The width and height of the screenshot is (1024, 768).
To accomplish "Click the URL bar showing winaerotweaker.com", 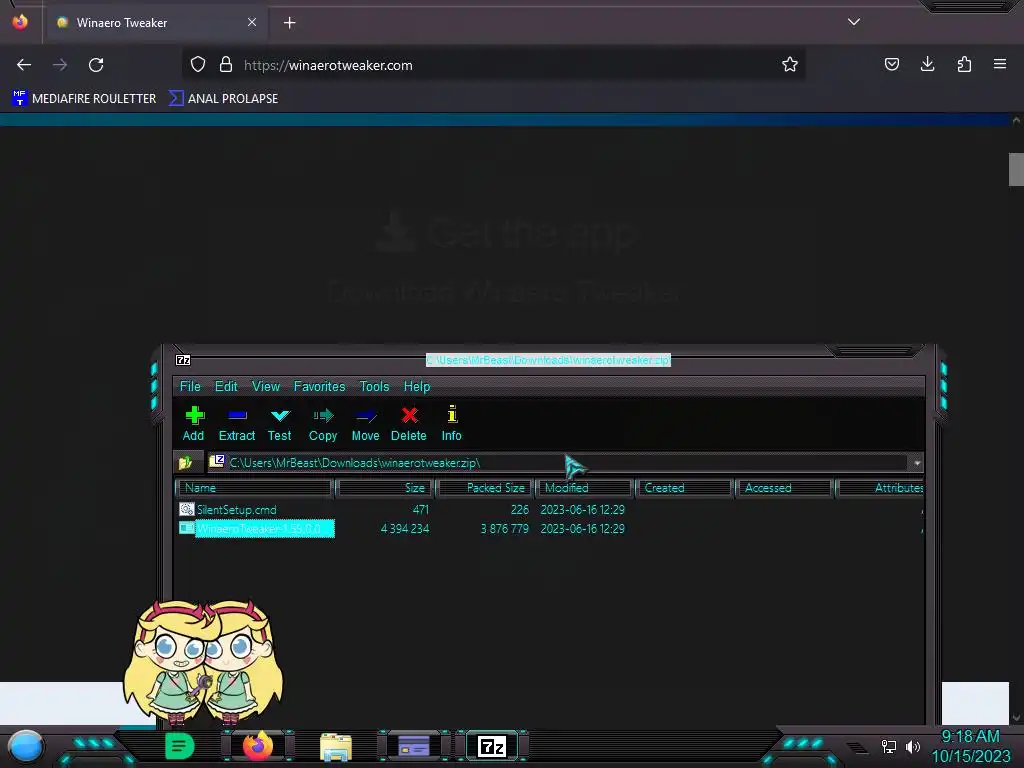I will [x=496, y=65].
